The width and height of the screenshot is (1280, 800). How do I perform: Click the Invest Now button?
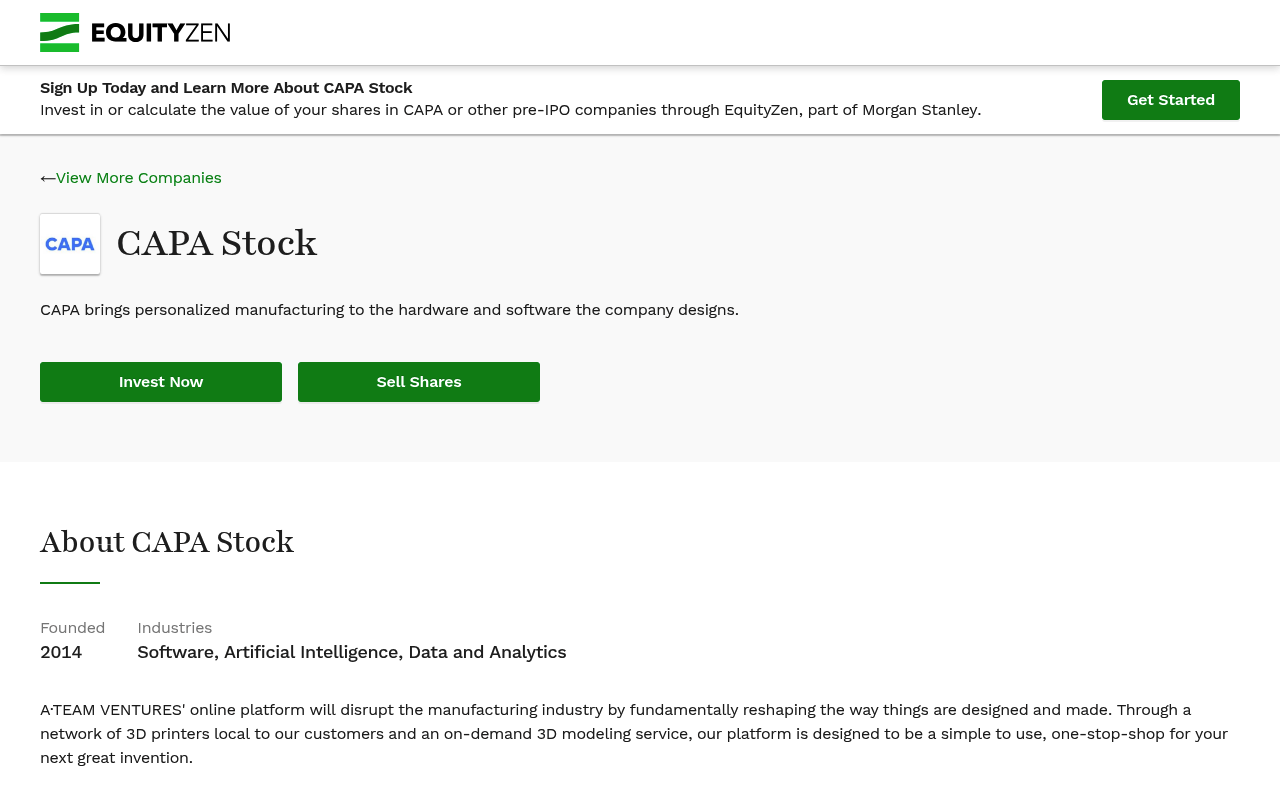(x=161, y=382)
